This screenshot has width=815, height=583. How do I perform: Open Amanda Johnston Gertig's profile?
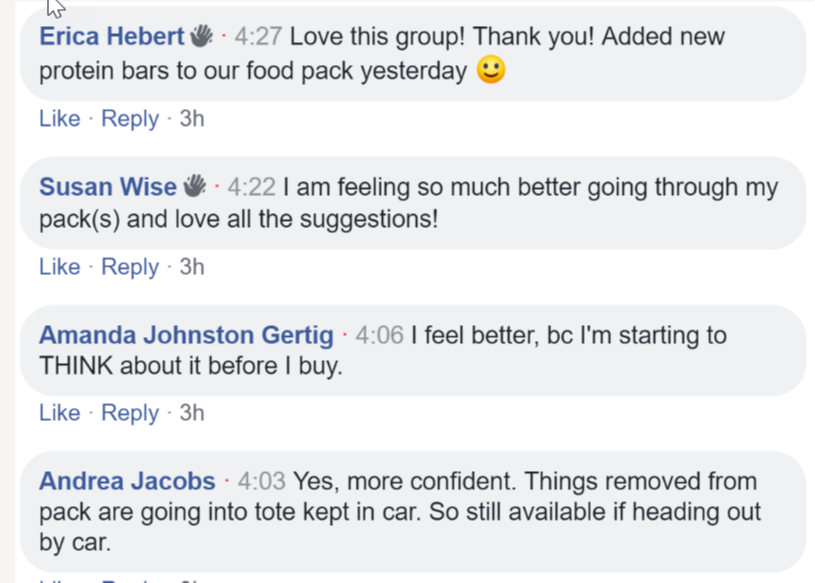186,335
